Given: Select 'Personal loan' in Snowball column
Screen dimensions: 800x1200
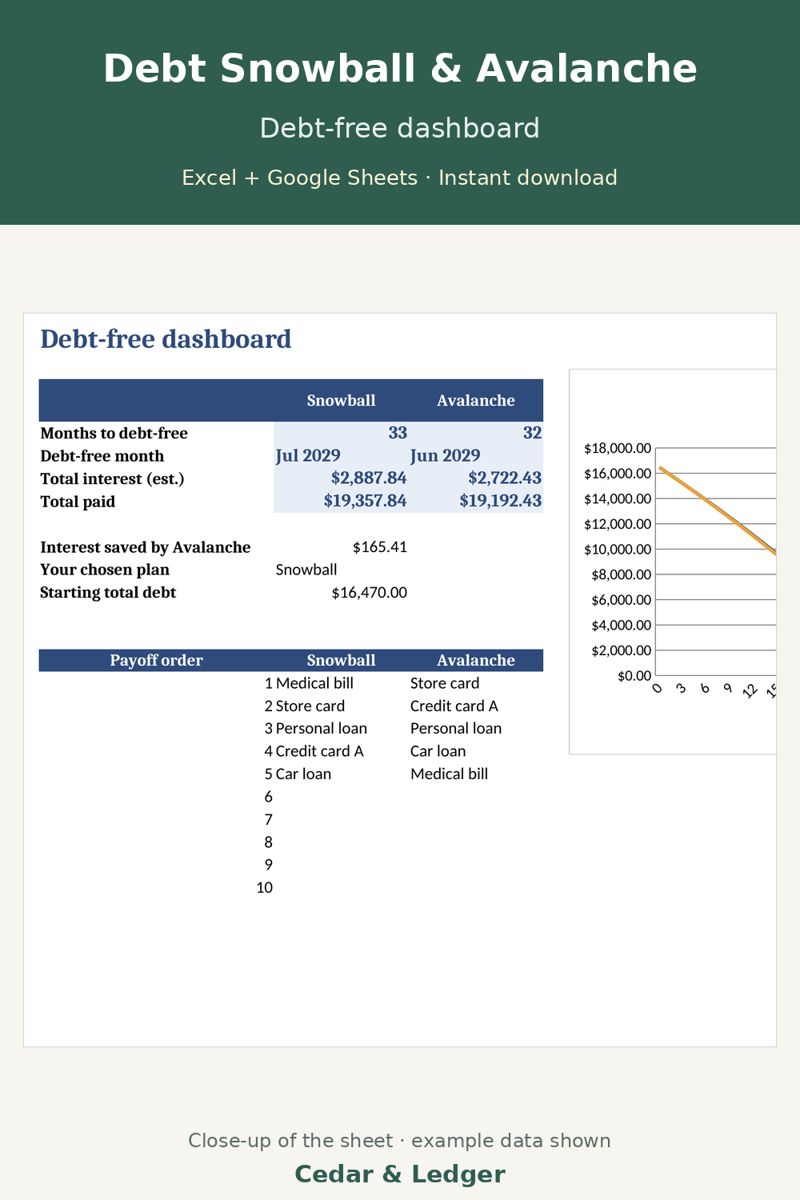Looking at the screenshot, I should (x=321, y=729).
